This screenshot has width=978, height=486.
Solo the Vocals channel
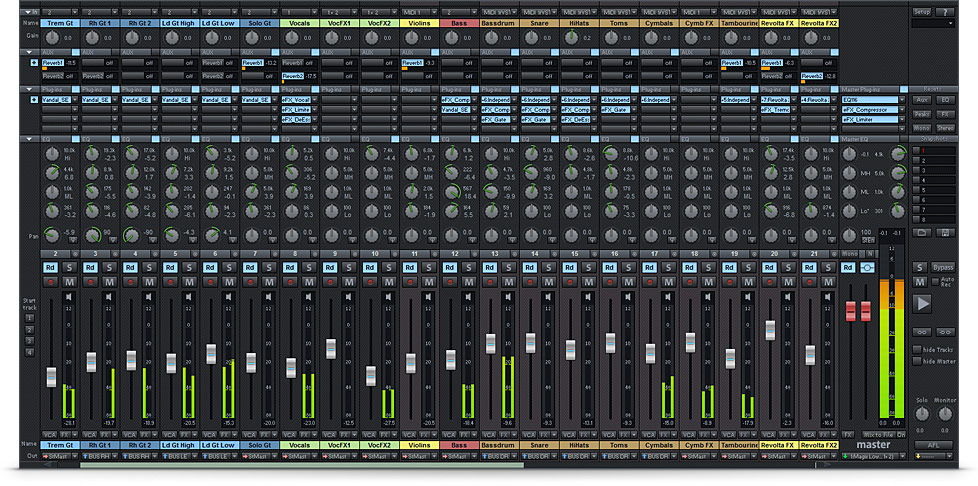(309, 267)
